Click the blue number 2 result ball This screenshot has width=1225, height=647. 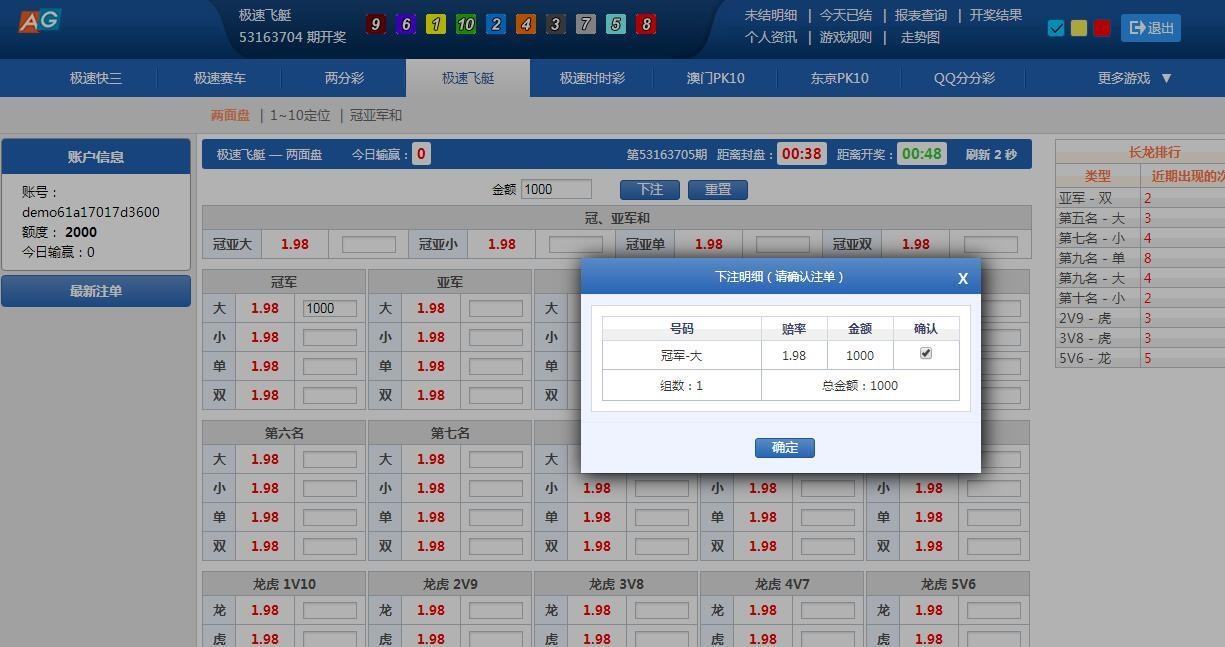[496, 24]
